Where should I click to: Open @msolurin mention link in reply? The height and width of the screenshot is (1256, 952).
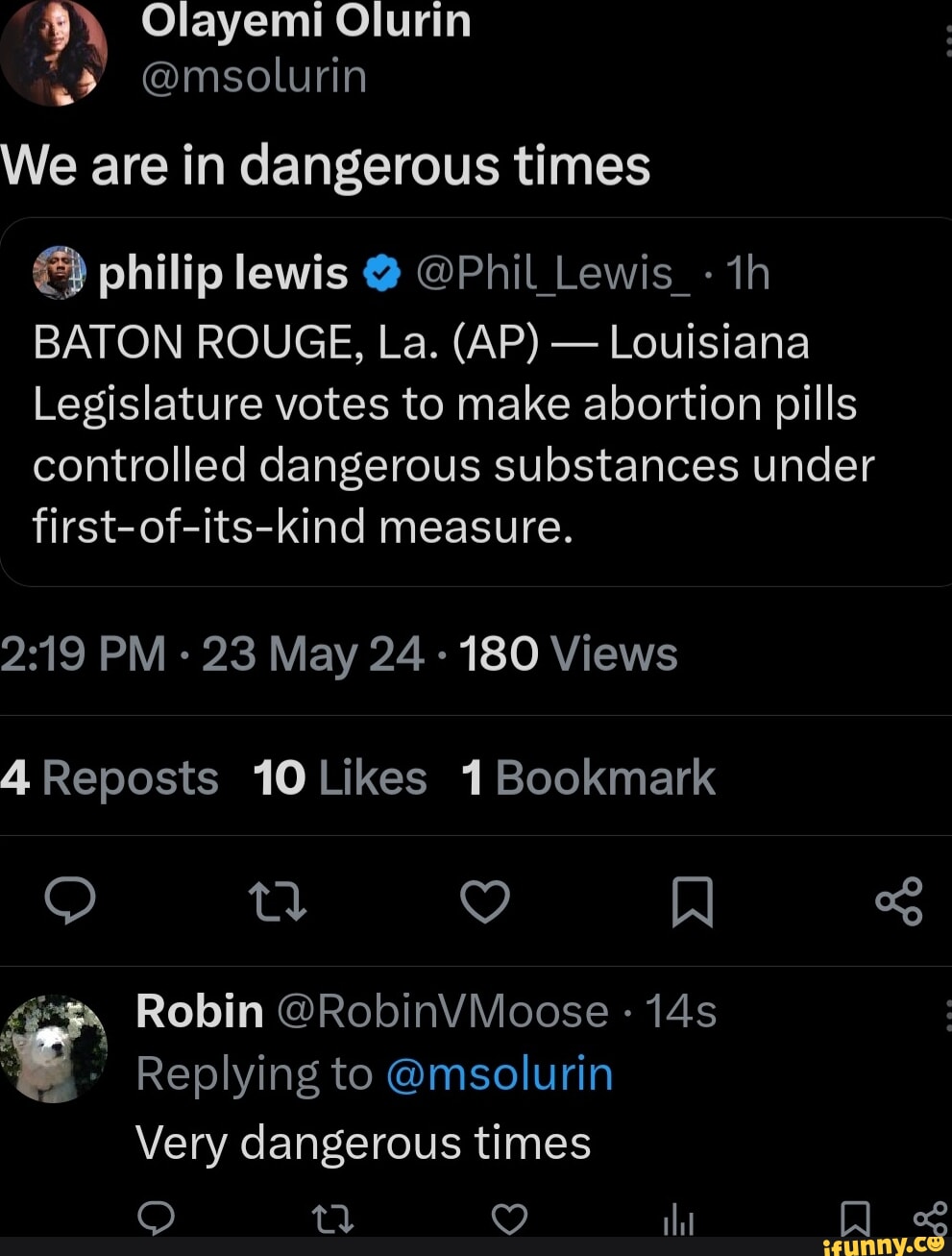click(x=499, y=1073)
